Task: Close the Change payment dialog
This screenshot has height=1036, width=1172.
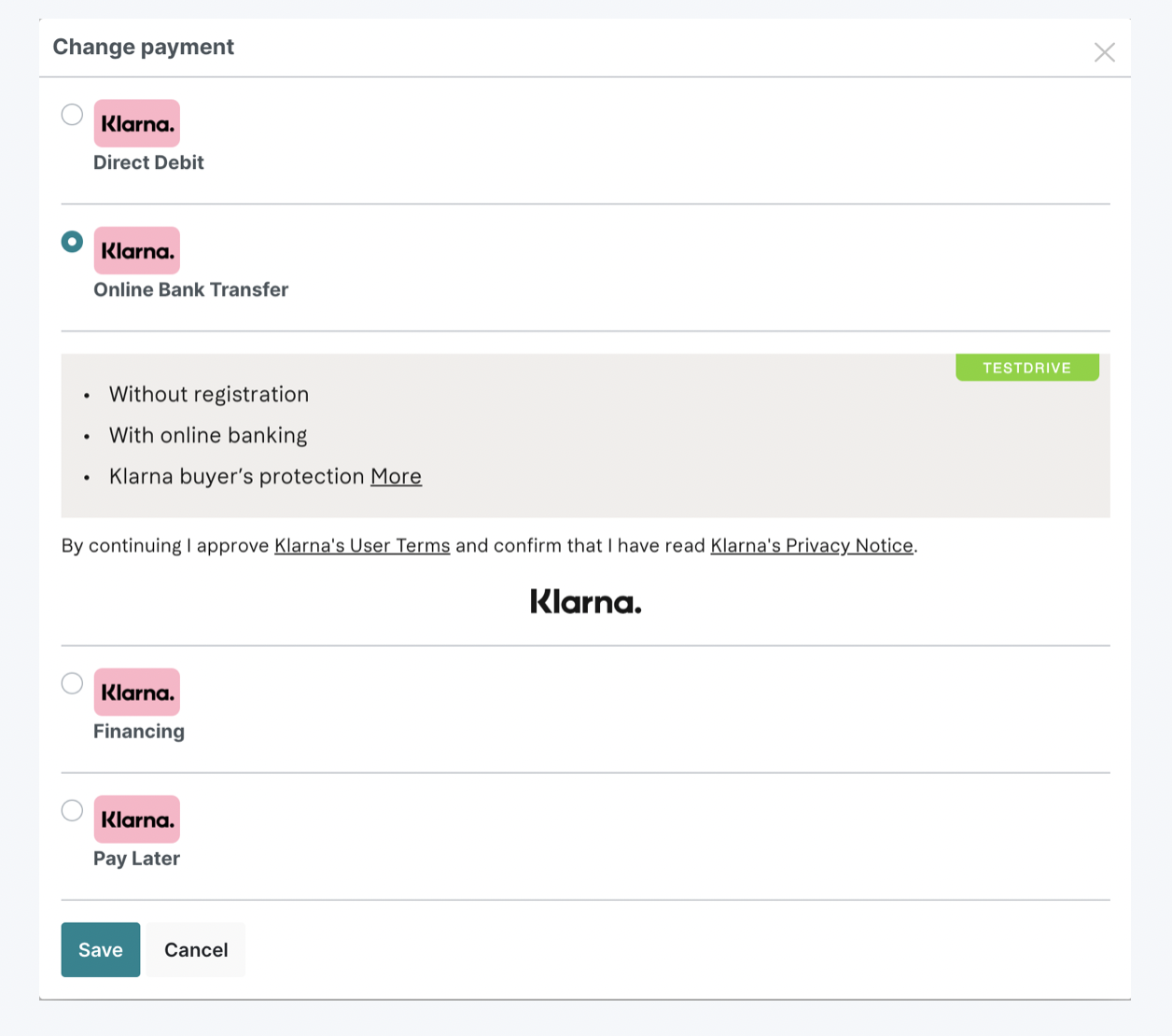Action: (x=1105, y=52)
